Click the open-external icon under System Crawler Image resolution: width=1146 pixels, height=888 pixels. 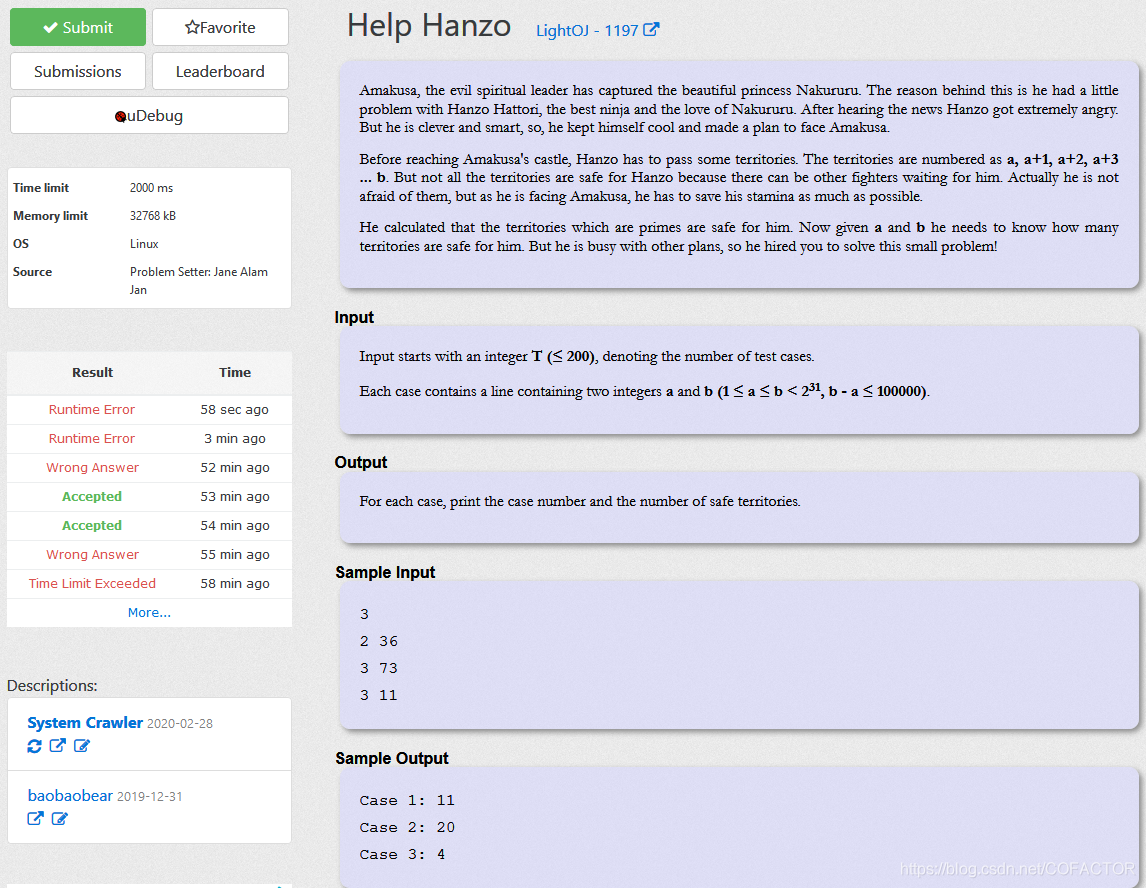point(58,745)
